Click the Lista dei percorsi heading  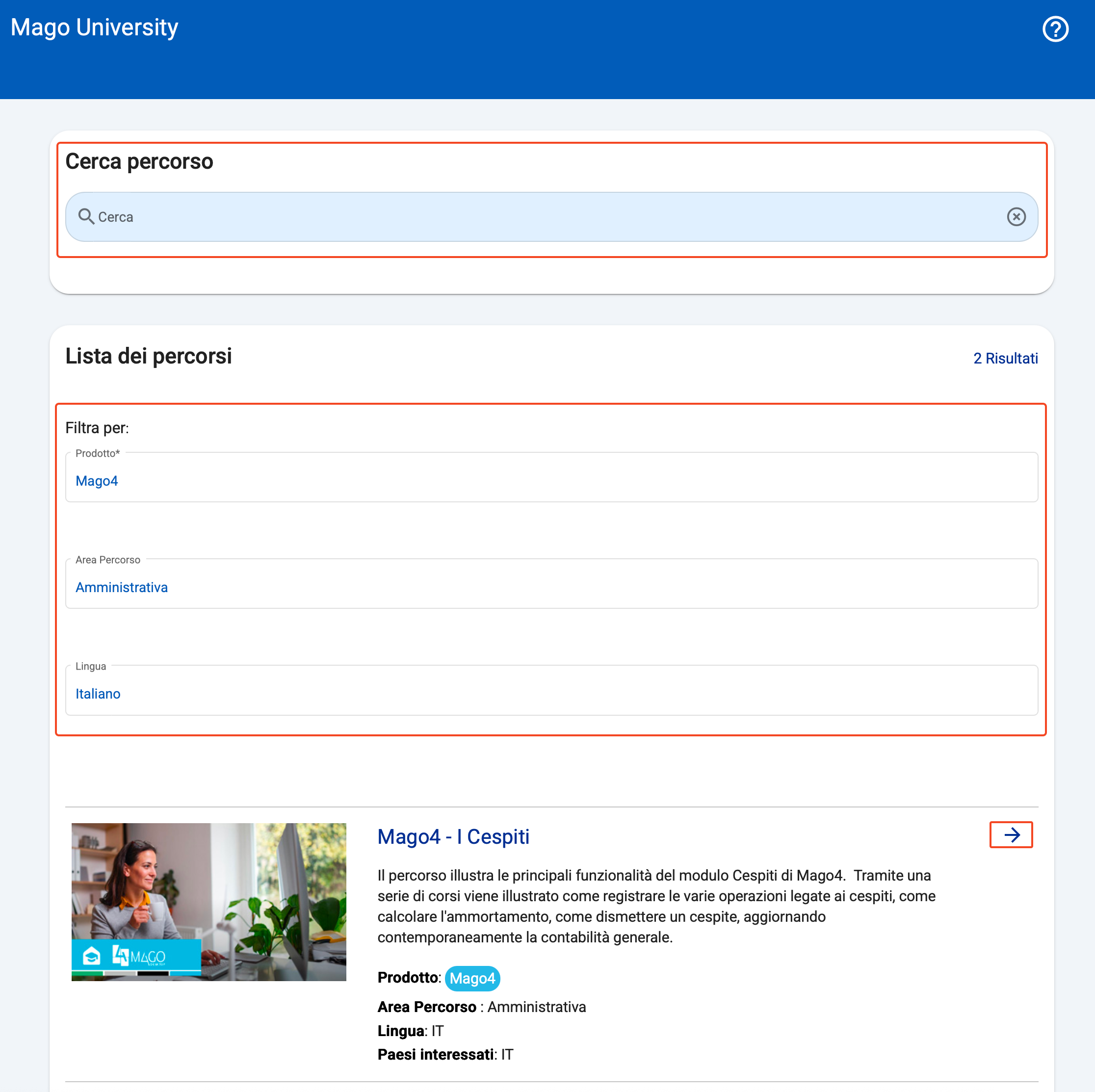point(149,356)
